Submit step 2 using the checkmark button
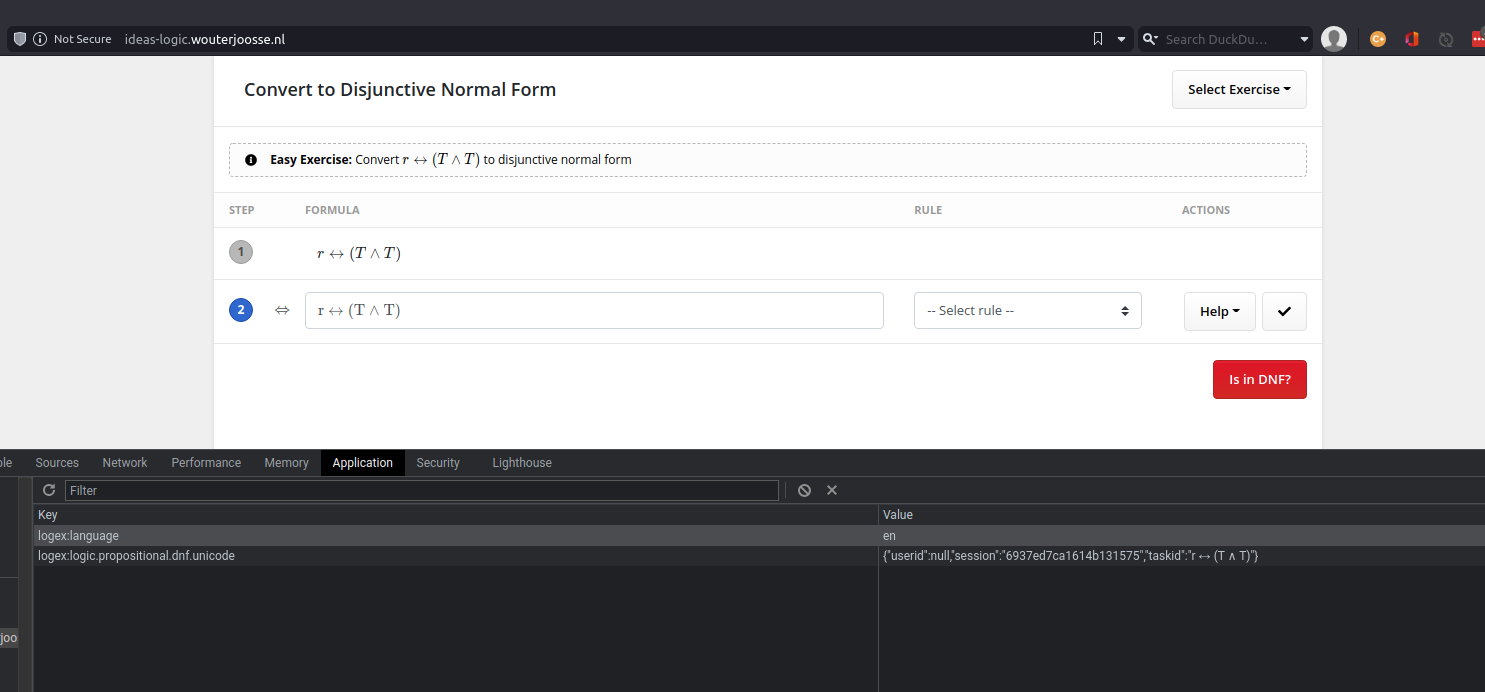The width and height of the screenshot is (1485, 692). 1284,311
